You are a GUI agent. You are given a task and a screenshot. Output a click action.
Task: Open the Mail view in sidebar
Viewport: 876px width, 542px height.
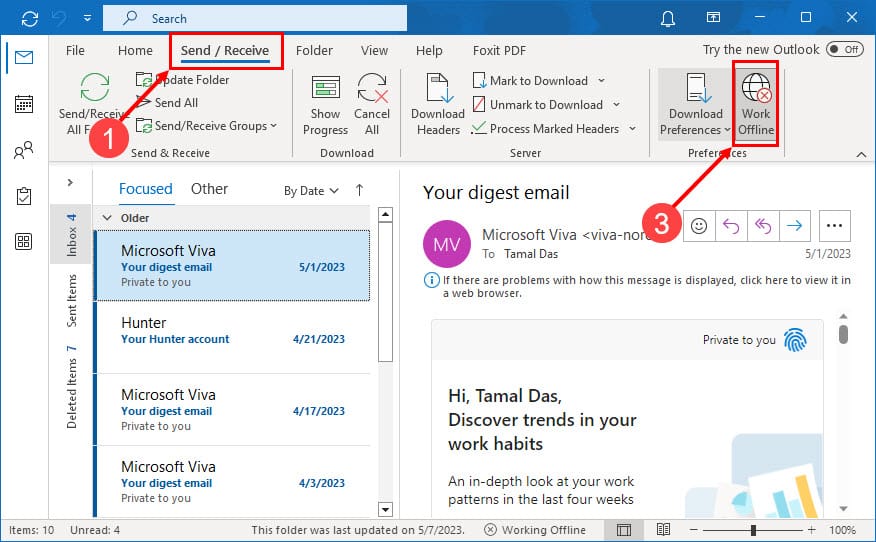(23, 57)
